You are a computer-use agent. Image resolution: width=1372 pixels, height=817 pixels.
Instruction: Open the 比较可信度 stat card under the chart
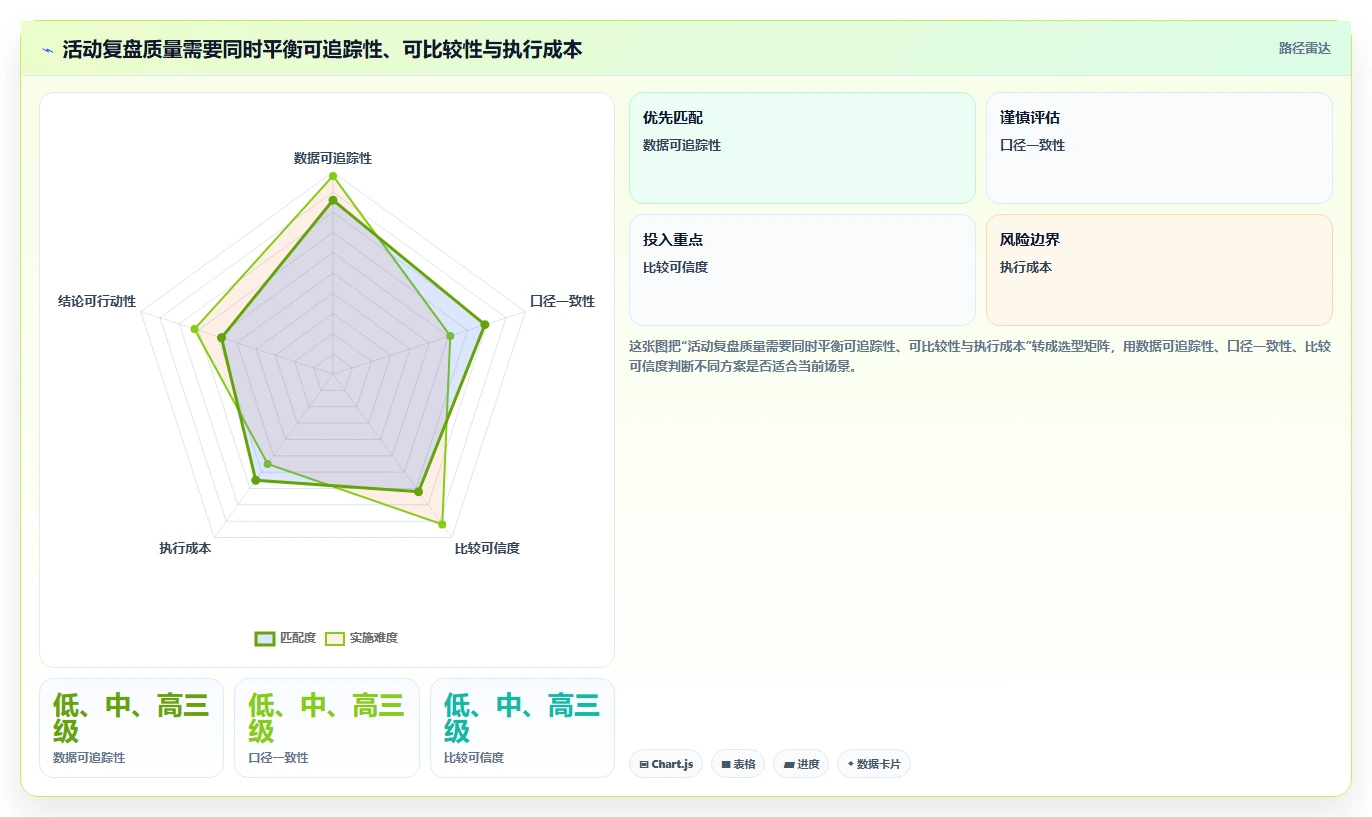(522, 728)
